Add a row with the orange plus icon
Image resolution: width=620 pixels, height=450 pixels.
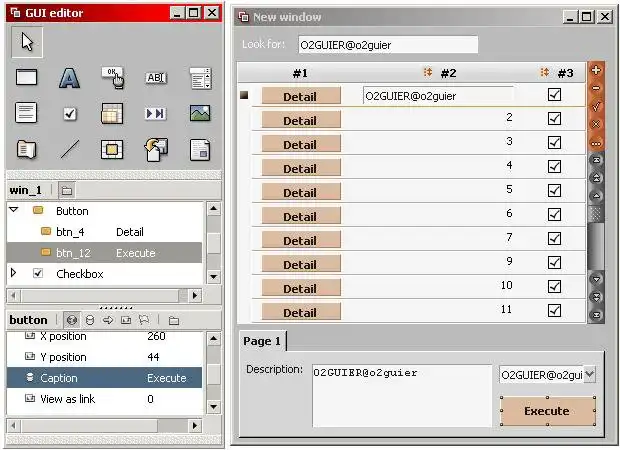click(596, 70)
